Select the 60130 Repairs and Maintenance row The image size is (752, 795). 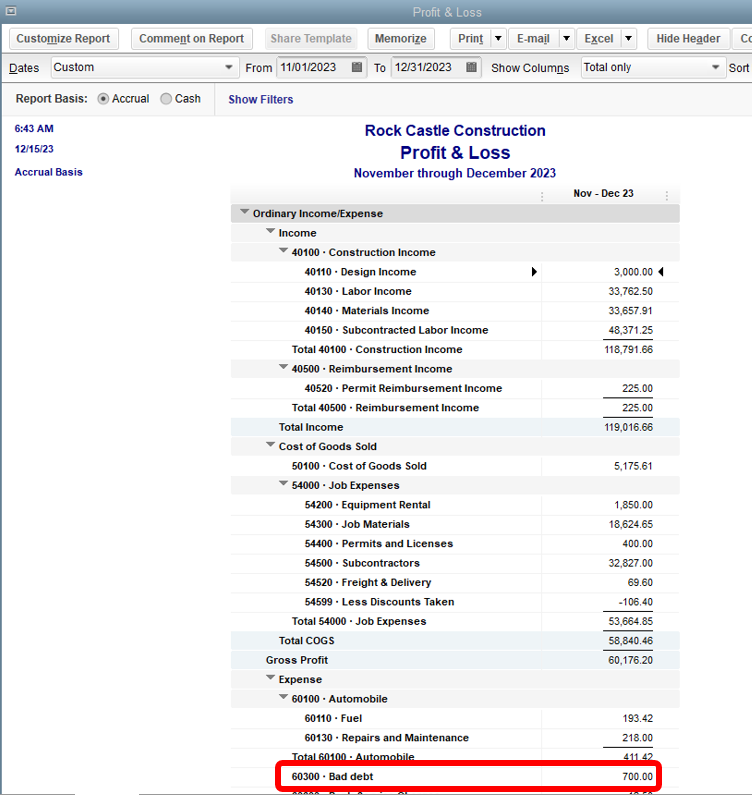point(455,738)
